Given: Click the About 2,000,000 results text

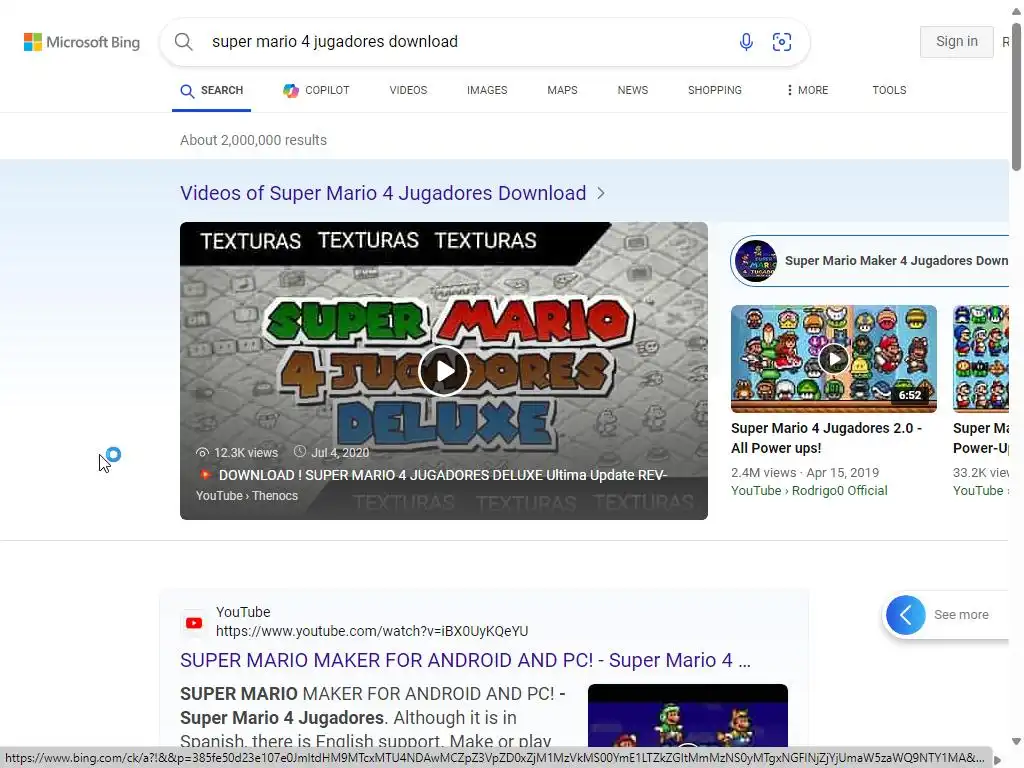Looking at the screenshot, I should [x=253, y=140].
